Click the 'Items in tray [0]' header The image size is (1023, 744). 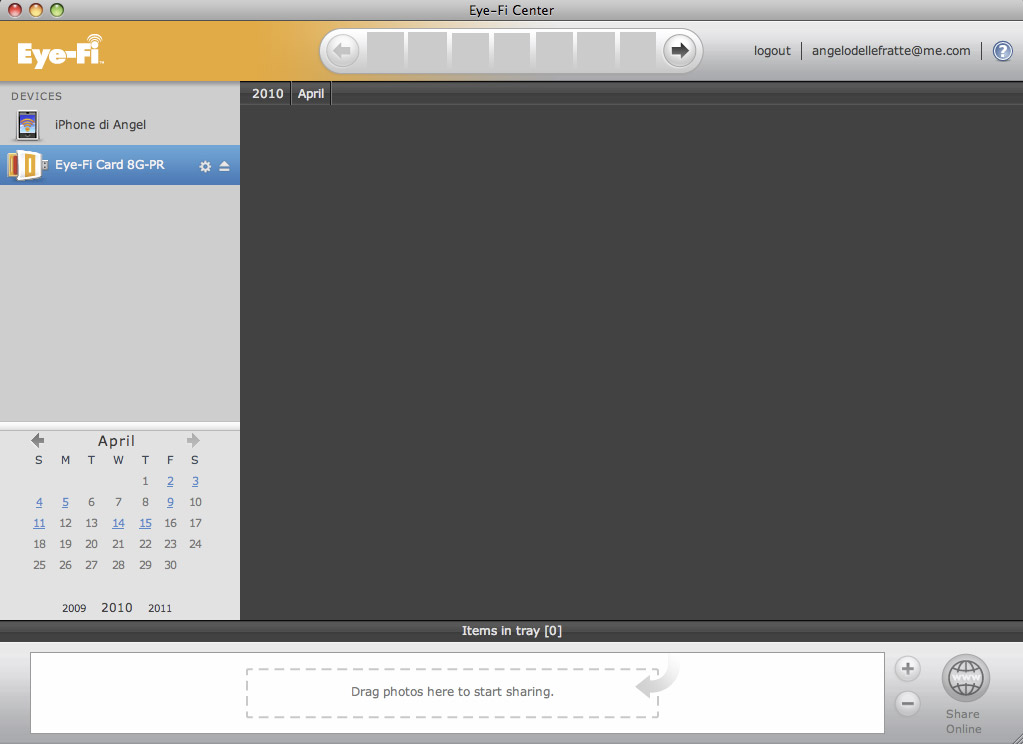pyautogui.click(x=512, y=631)
